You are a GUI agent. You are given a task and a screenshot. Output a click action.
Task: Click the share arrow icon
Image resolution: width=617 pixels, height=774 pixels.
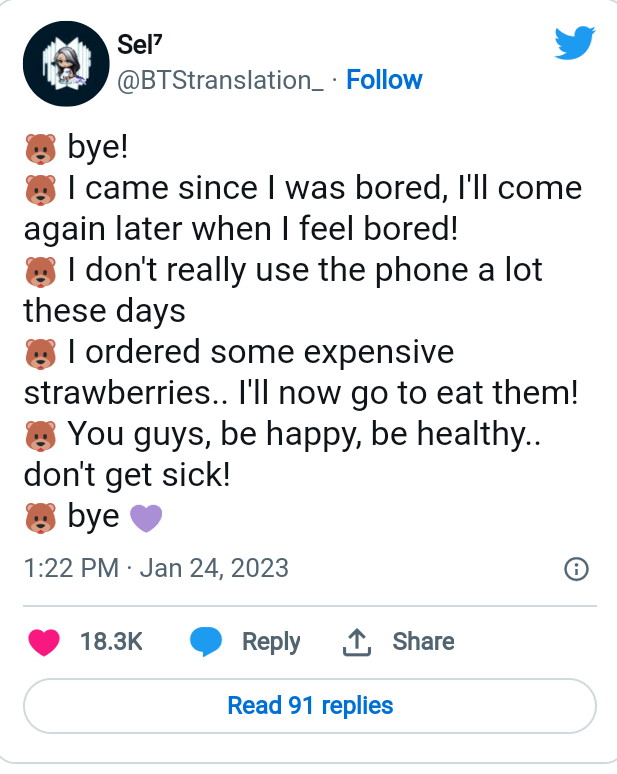[357, 643]
